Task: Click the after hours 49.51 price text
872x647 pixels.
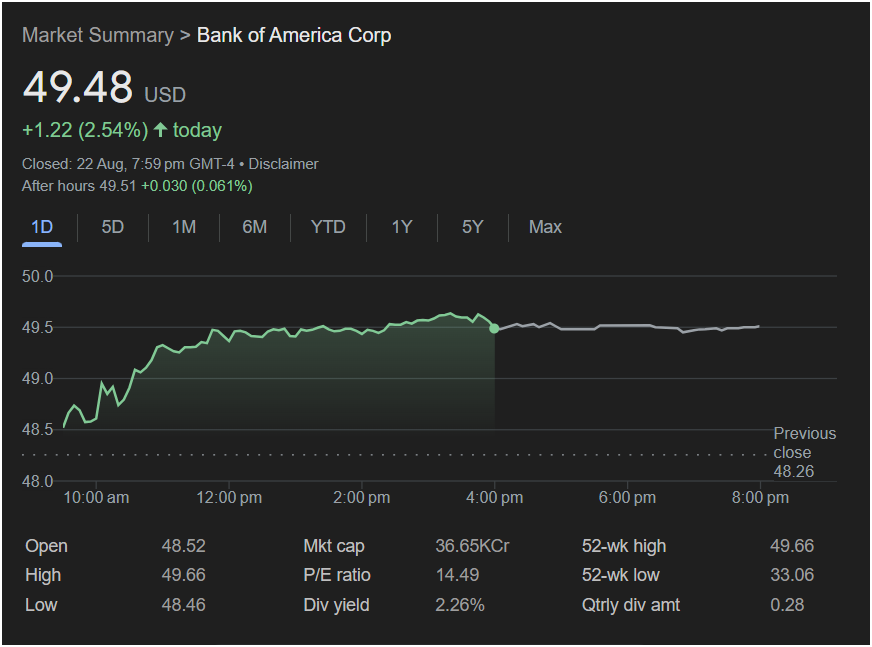Action: [118, 186]
